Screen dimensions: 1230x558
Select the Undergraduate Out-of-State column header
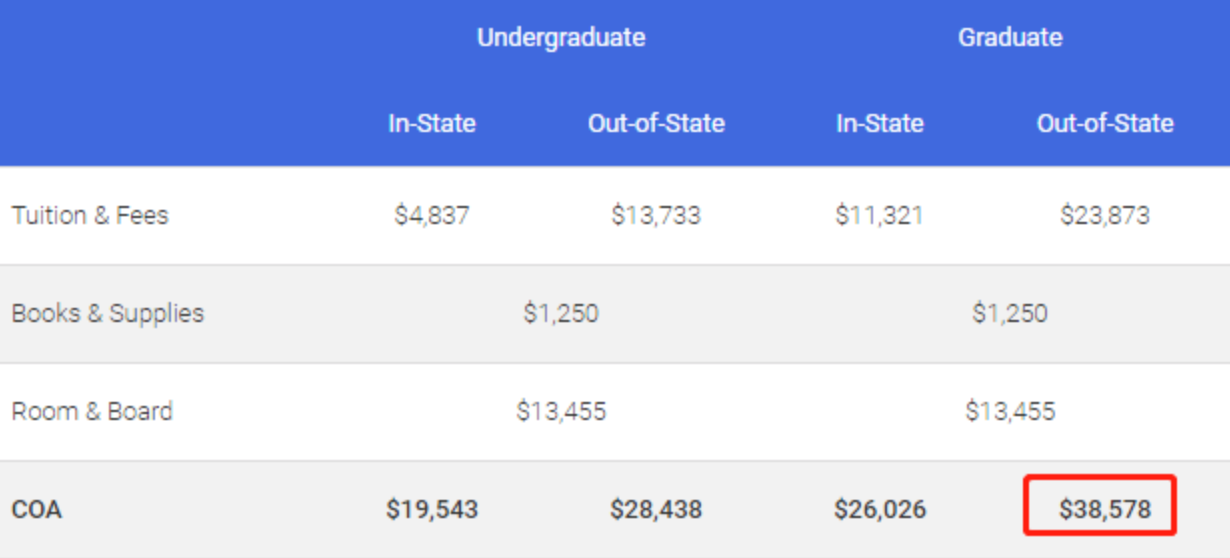click(x=656, y=124)
